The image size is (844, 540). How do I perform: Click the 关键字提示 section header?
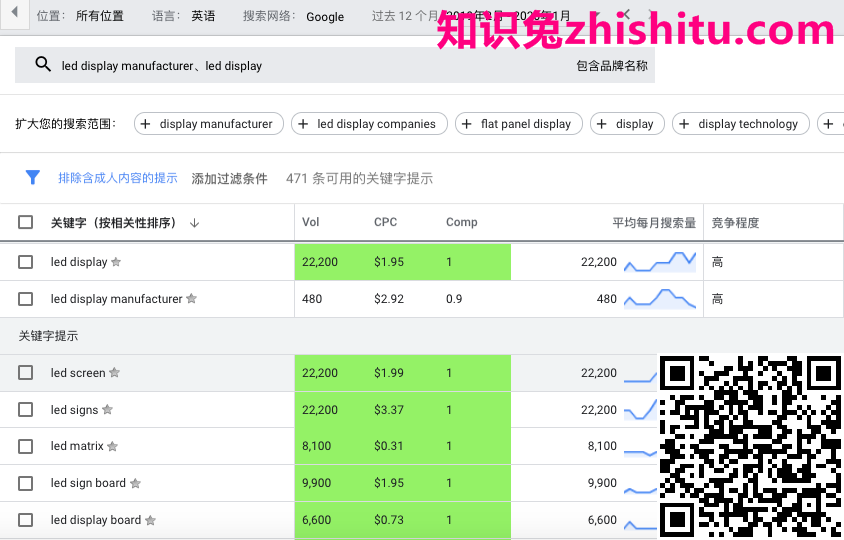[x=48, y=336]
